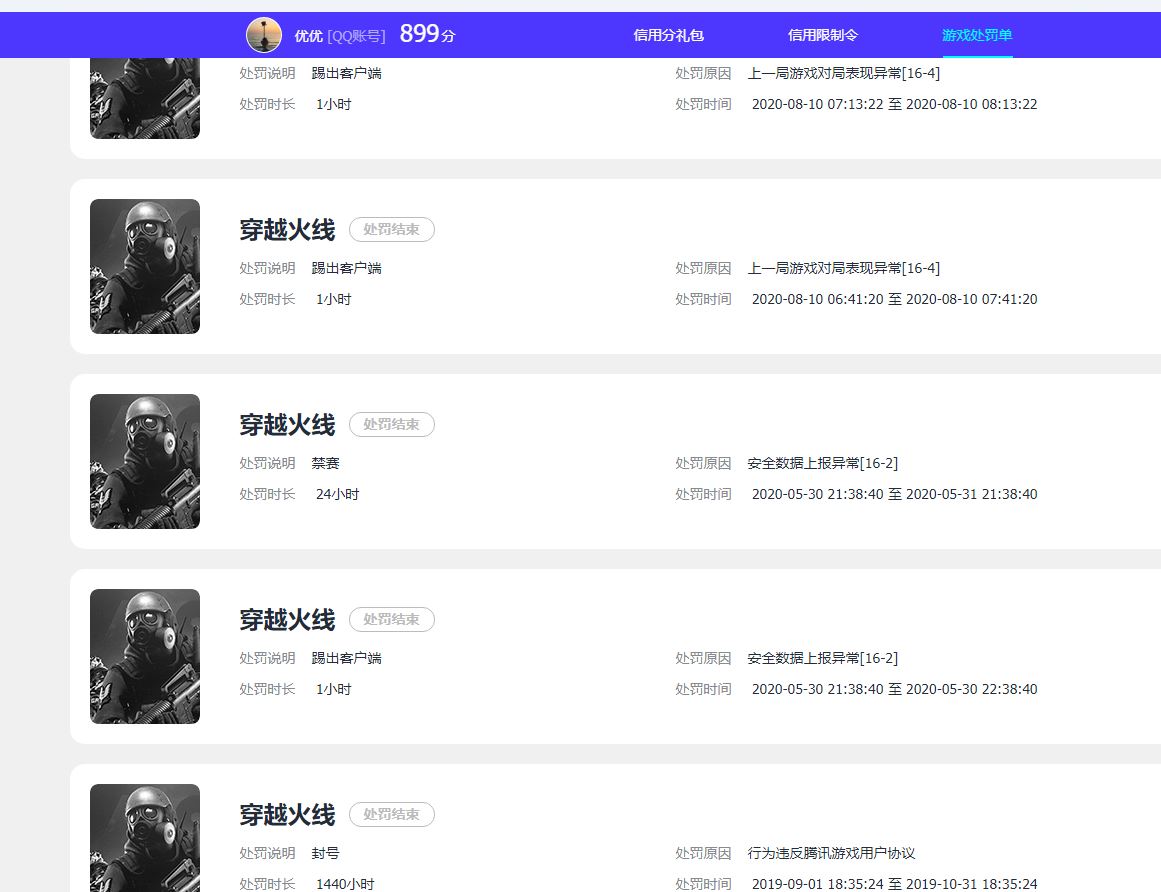Click the 处罚结束 badge for the penalty ending 22:38:40
1161x892 pixels.
(391, 619)
